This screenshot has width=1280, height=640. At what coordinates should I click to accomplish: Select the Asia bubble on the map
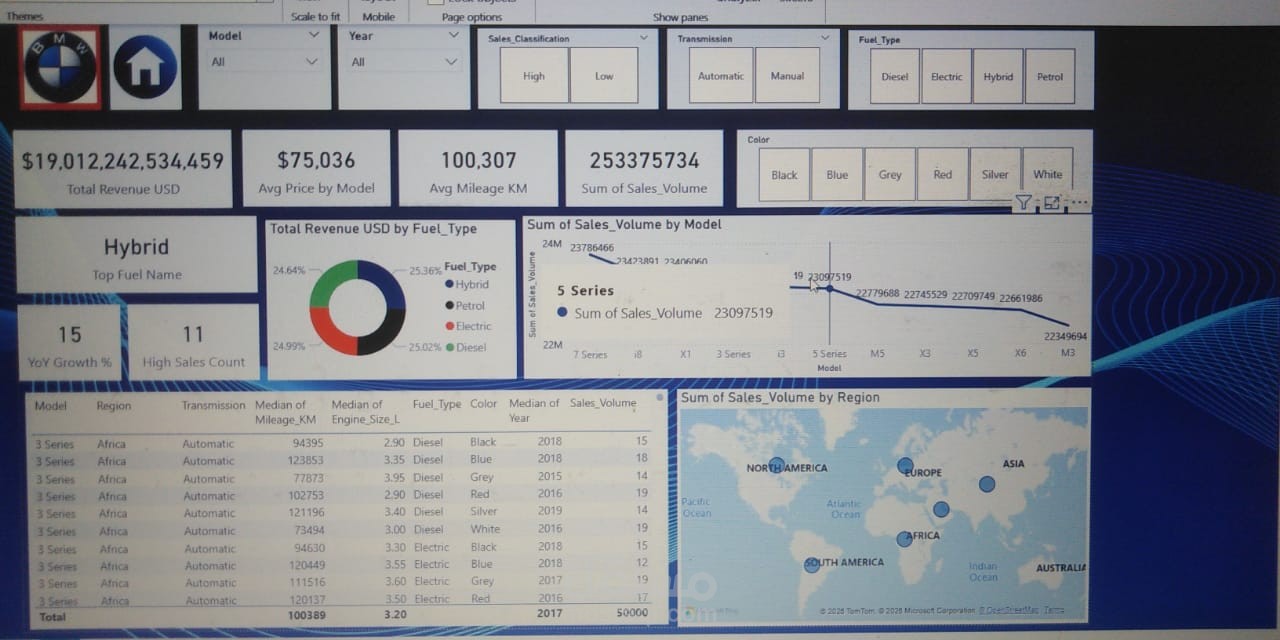[x=987, y=484]
